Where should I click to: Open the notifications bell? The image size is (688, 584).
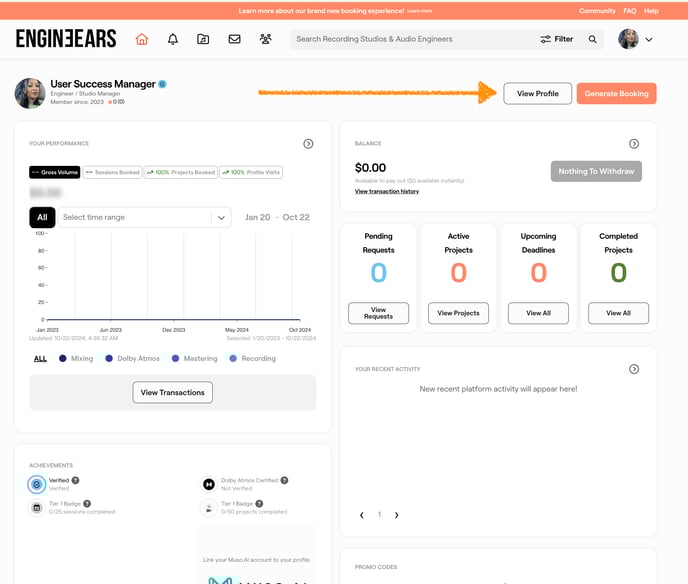point(172,39)
